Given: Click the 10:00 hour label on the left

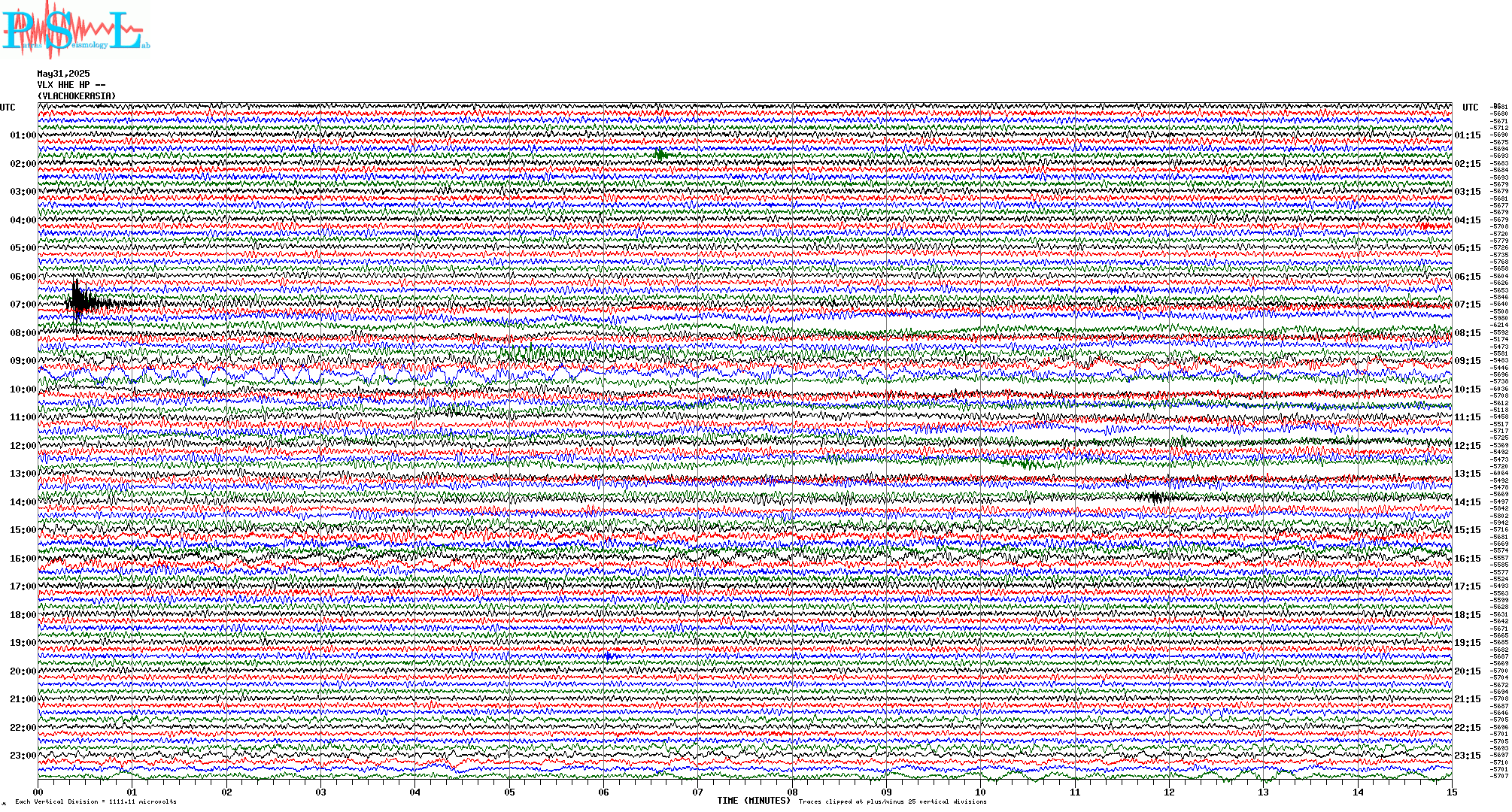Looking at the screenshot, I should tap(23, 389).
